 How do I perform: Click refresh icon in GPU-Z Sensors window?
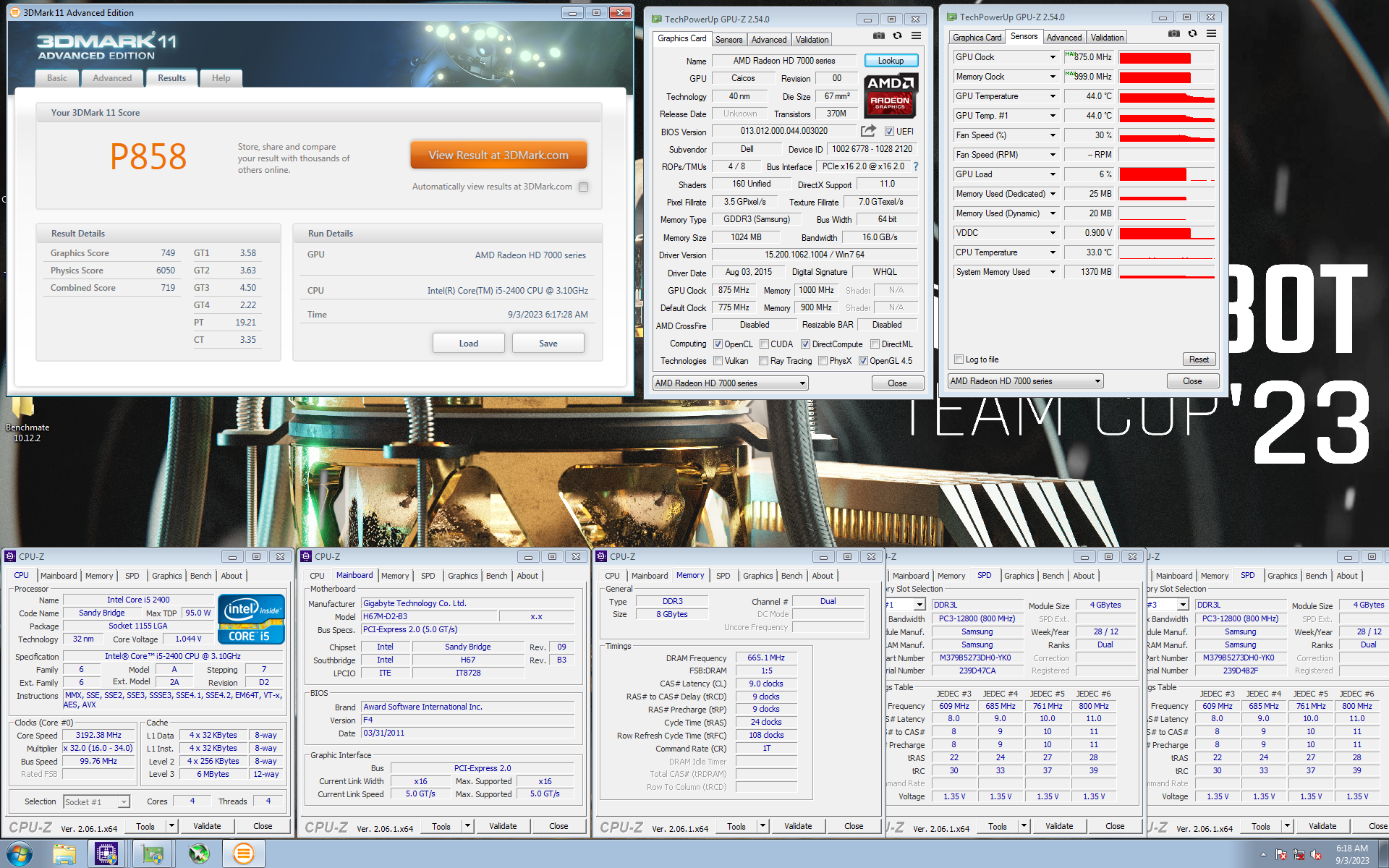(x=1192, y=34)
